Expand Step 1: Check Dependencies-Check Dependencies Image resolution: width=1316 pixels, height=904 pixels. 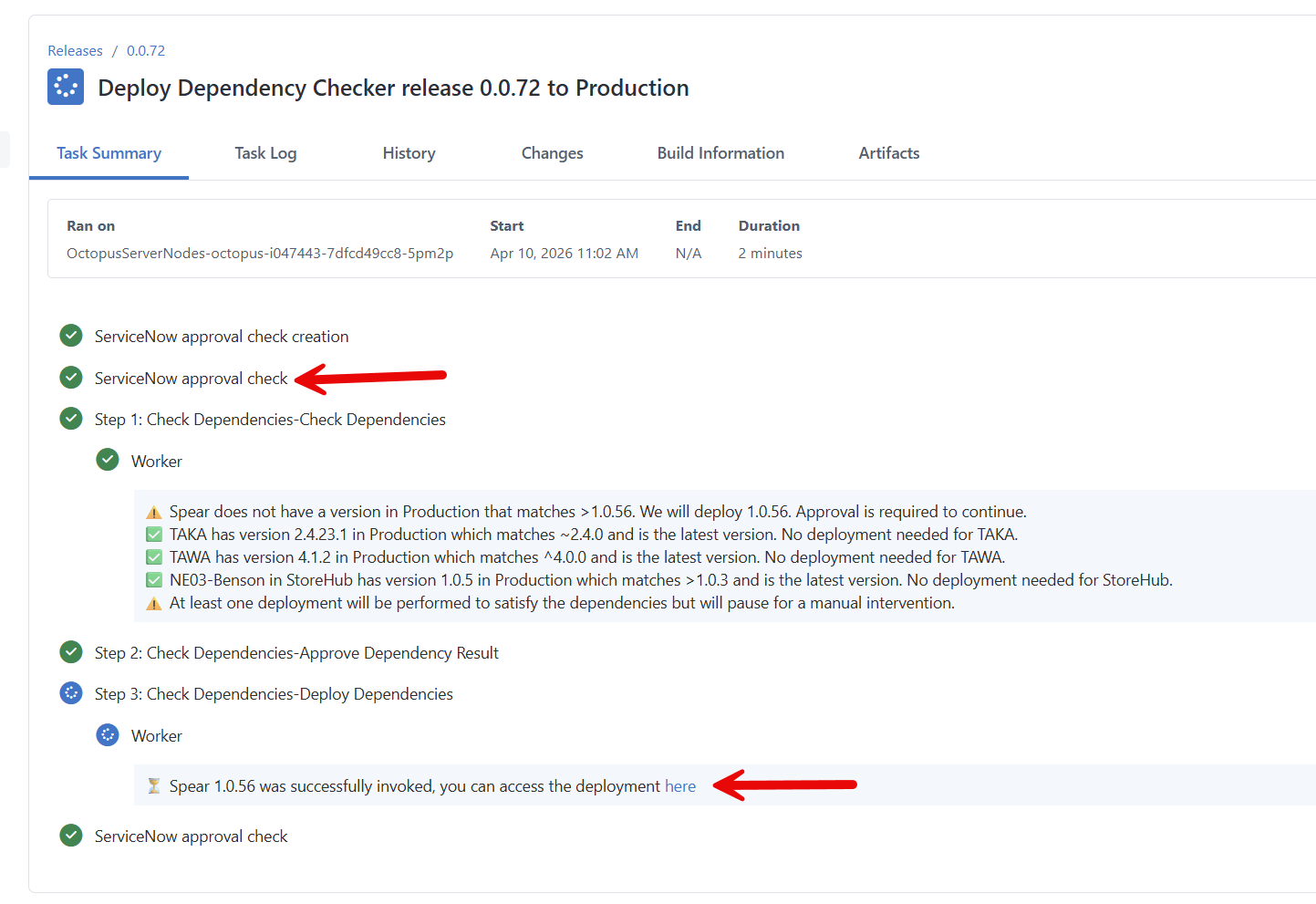(270, 420)
